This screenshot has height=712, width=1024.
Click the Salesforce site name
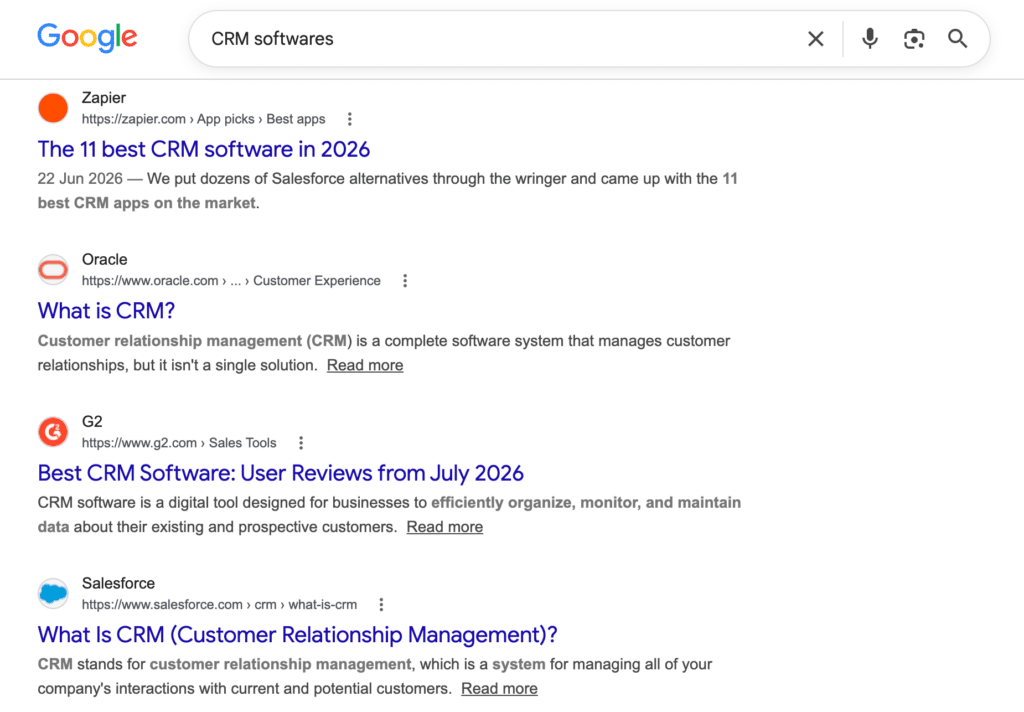tap(118, 583)
